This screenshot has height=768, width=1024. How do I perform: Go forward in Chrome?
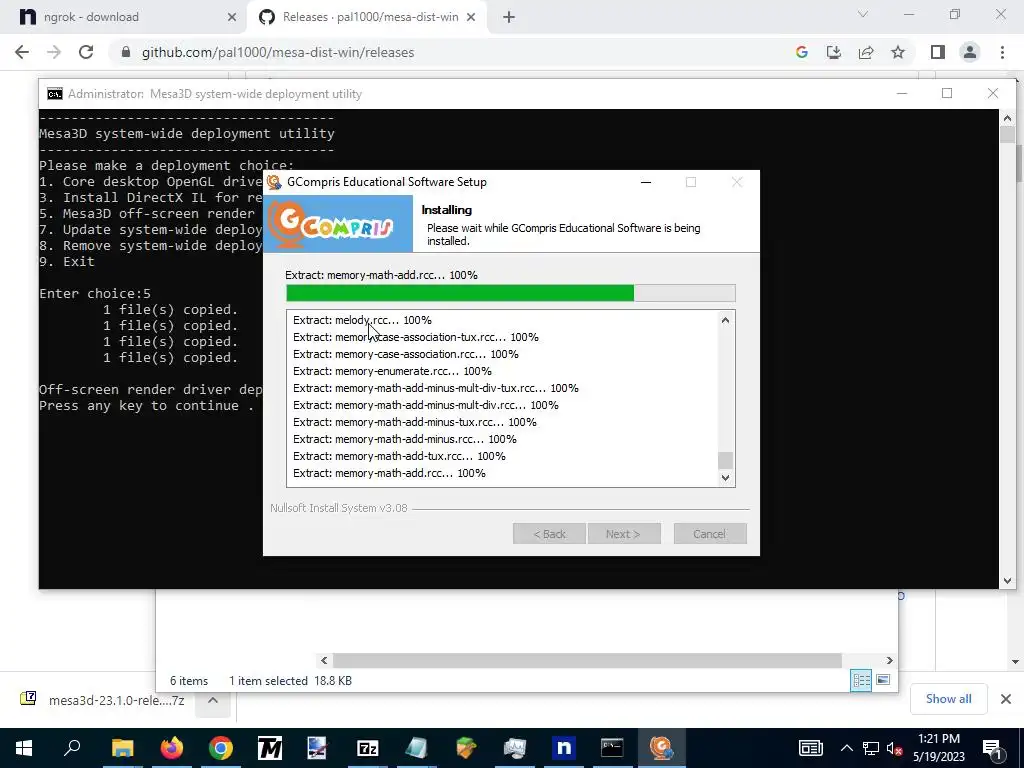[x=54, y=52]
